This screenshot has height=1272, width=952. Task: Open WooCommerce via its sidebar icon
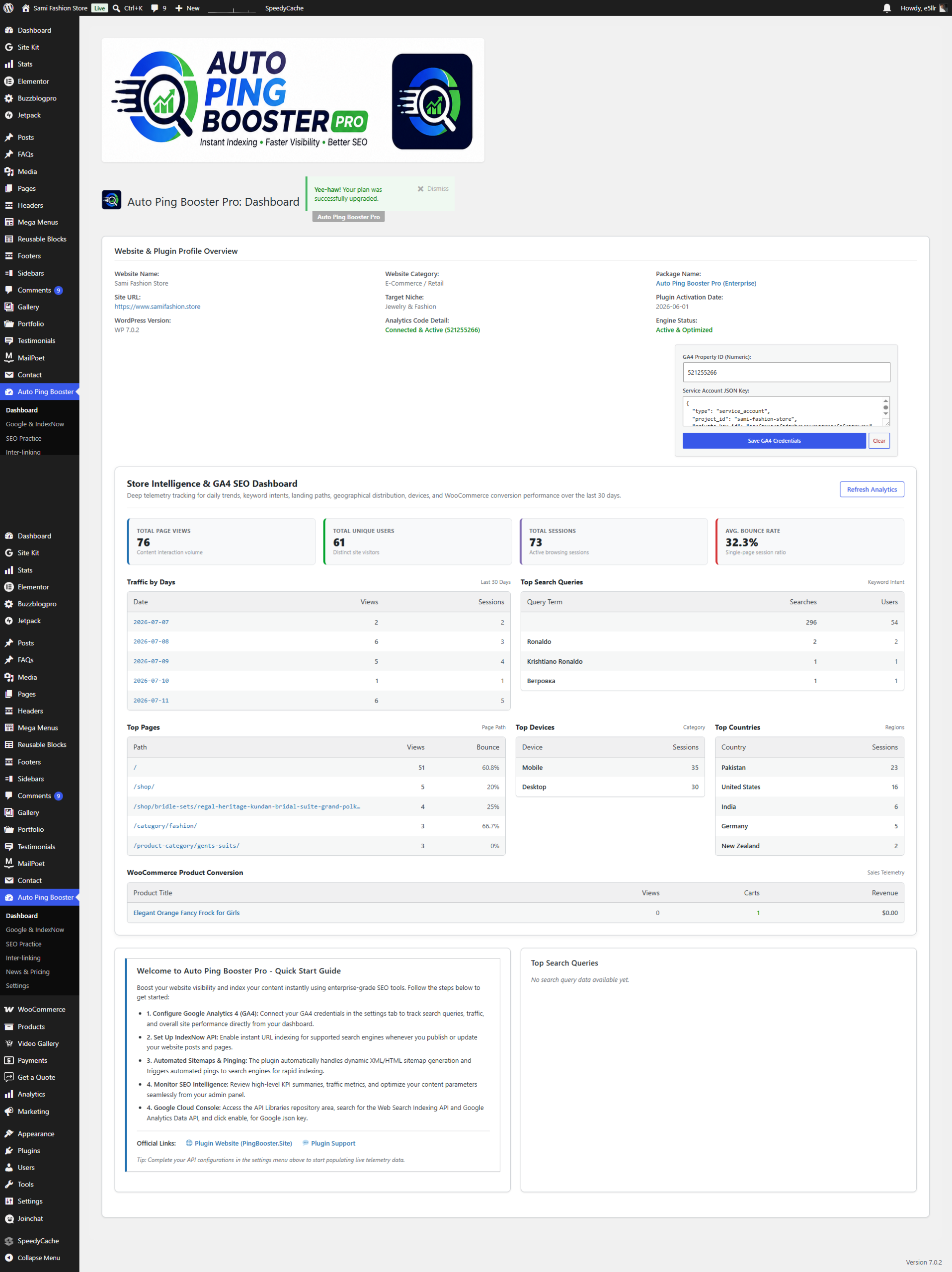[8, 1009]
